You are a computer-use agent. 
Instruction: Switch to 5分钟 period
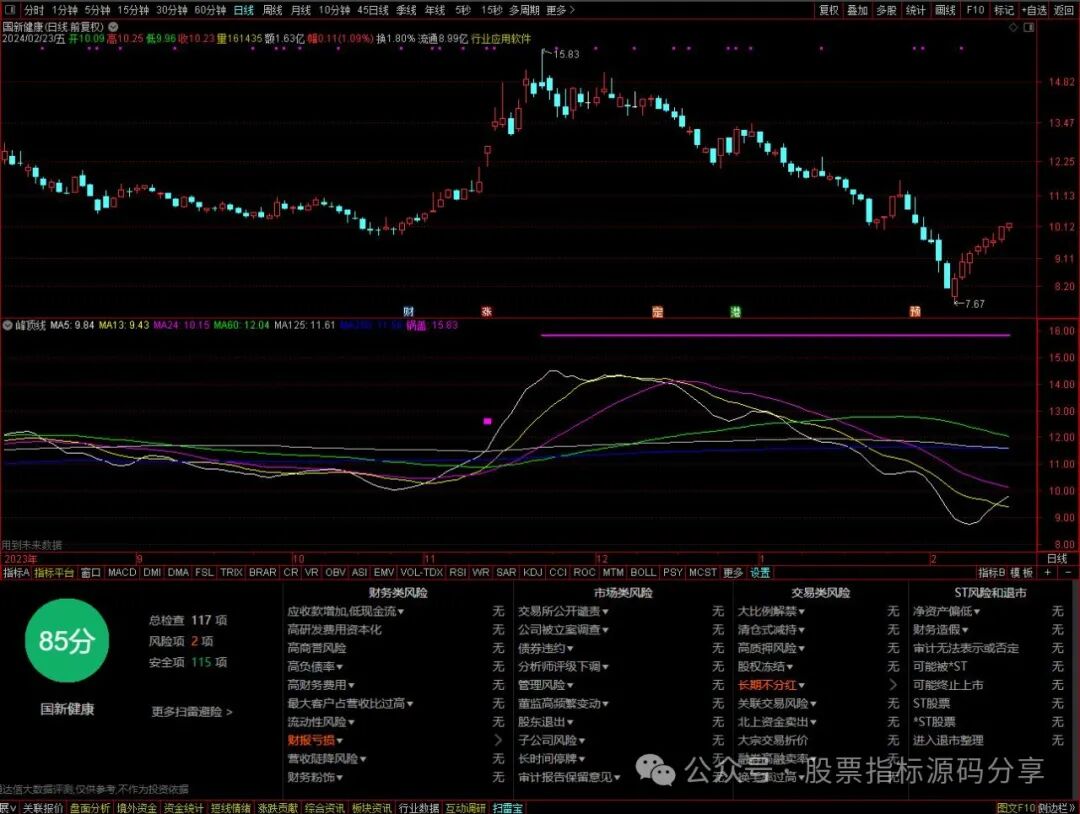pyautogui.click(x=97, y=10)
